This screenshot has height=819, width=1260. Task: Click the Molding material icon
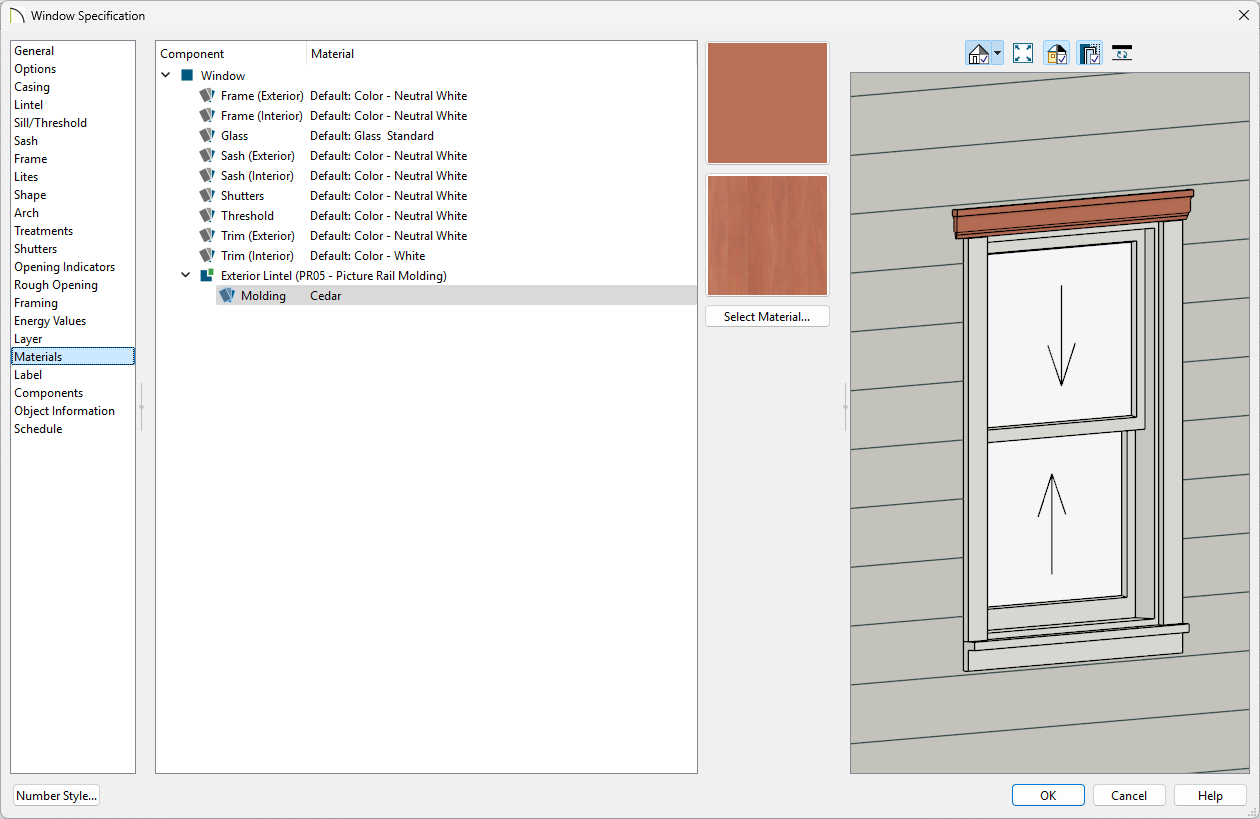(227, 296)
